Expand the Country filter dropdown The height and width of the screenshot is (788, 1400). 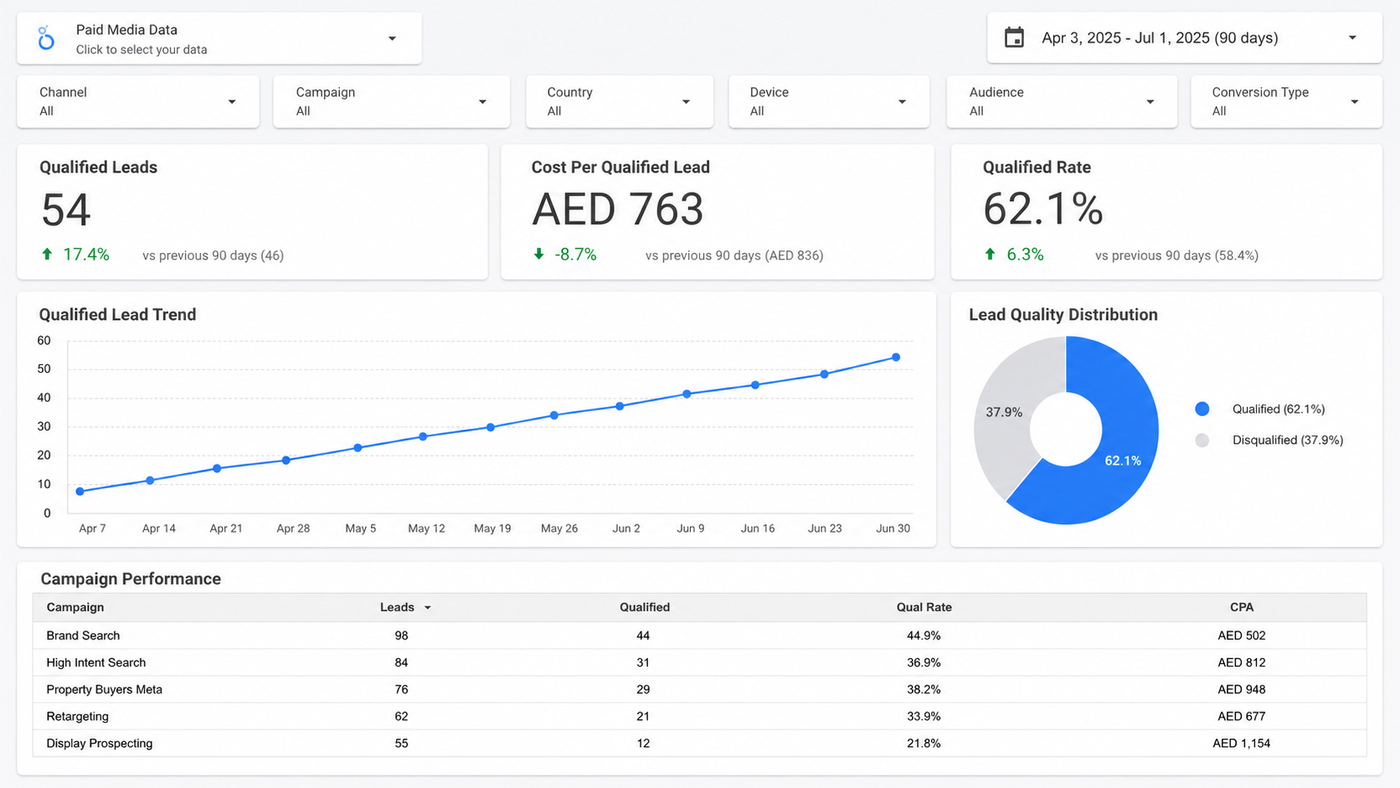[620, 101]
